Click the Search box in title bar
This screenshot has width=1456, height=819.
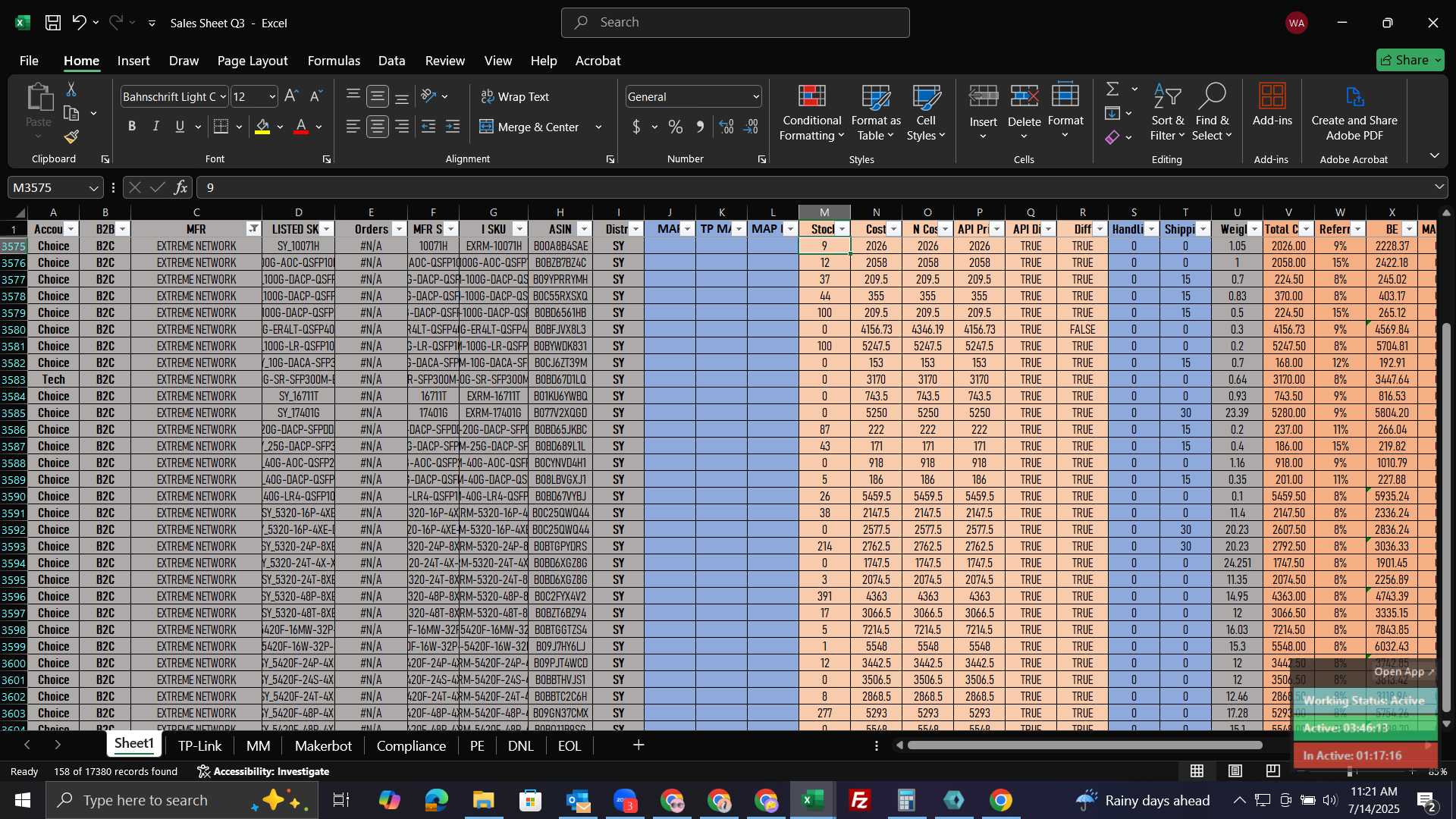pyautogui.click(x=735, y=23)
